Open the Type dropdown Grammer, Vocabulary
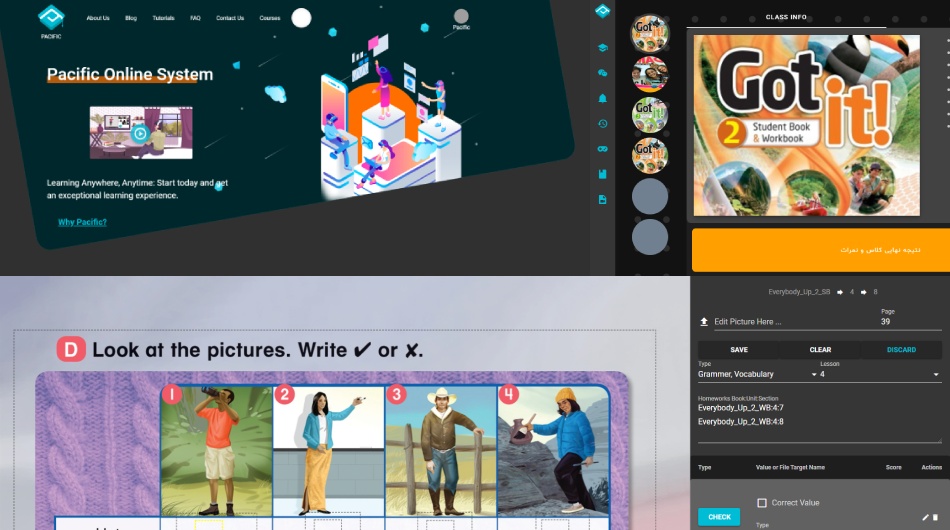Viewport: 950px width, 530px height. click(x=757, y=374)
